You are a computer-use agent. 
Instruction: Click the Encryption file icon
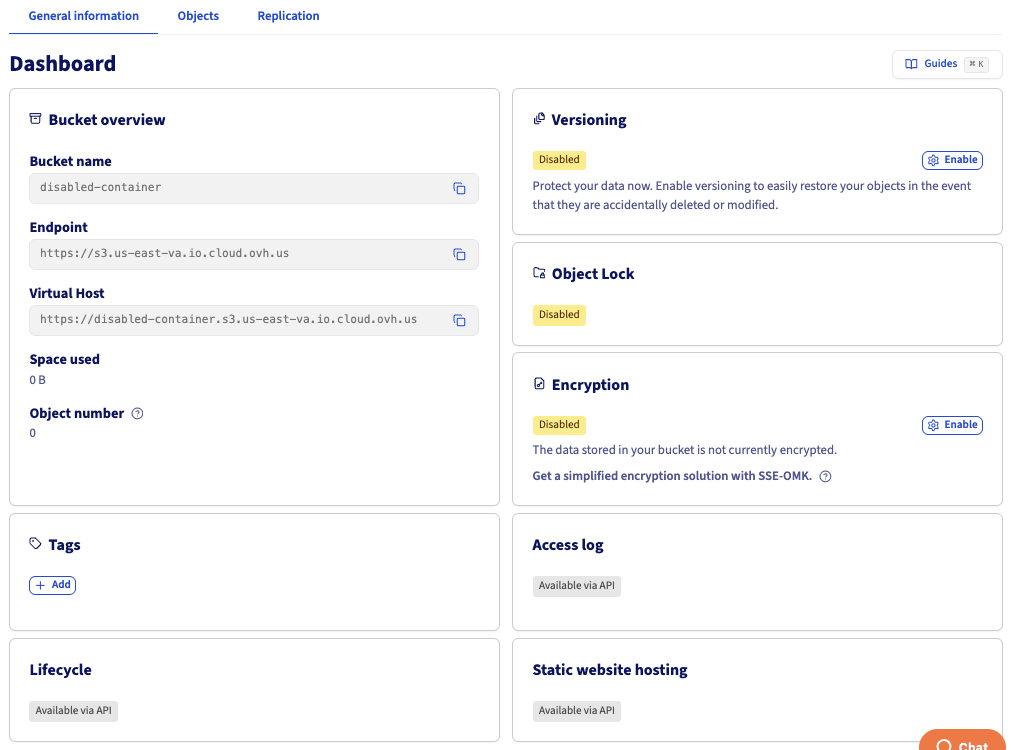point(539,384)
